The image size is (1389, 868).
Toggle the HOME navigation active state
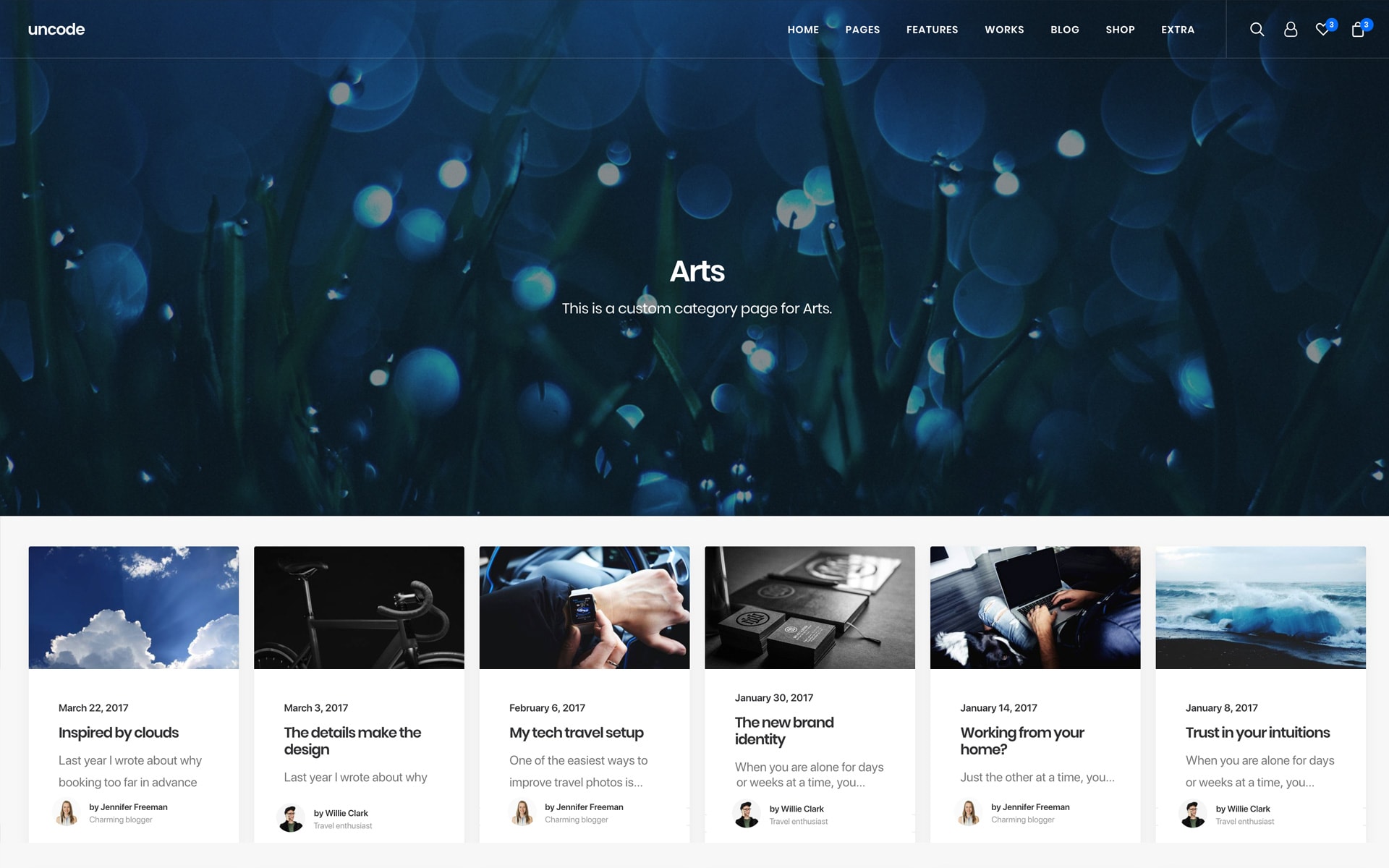[803, 28]
